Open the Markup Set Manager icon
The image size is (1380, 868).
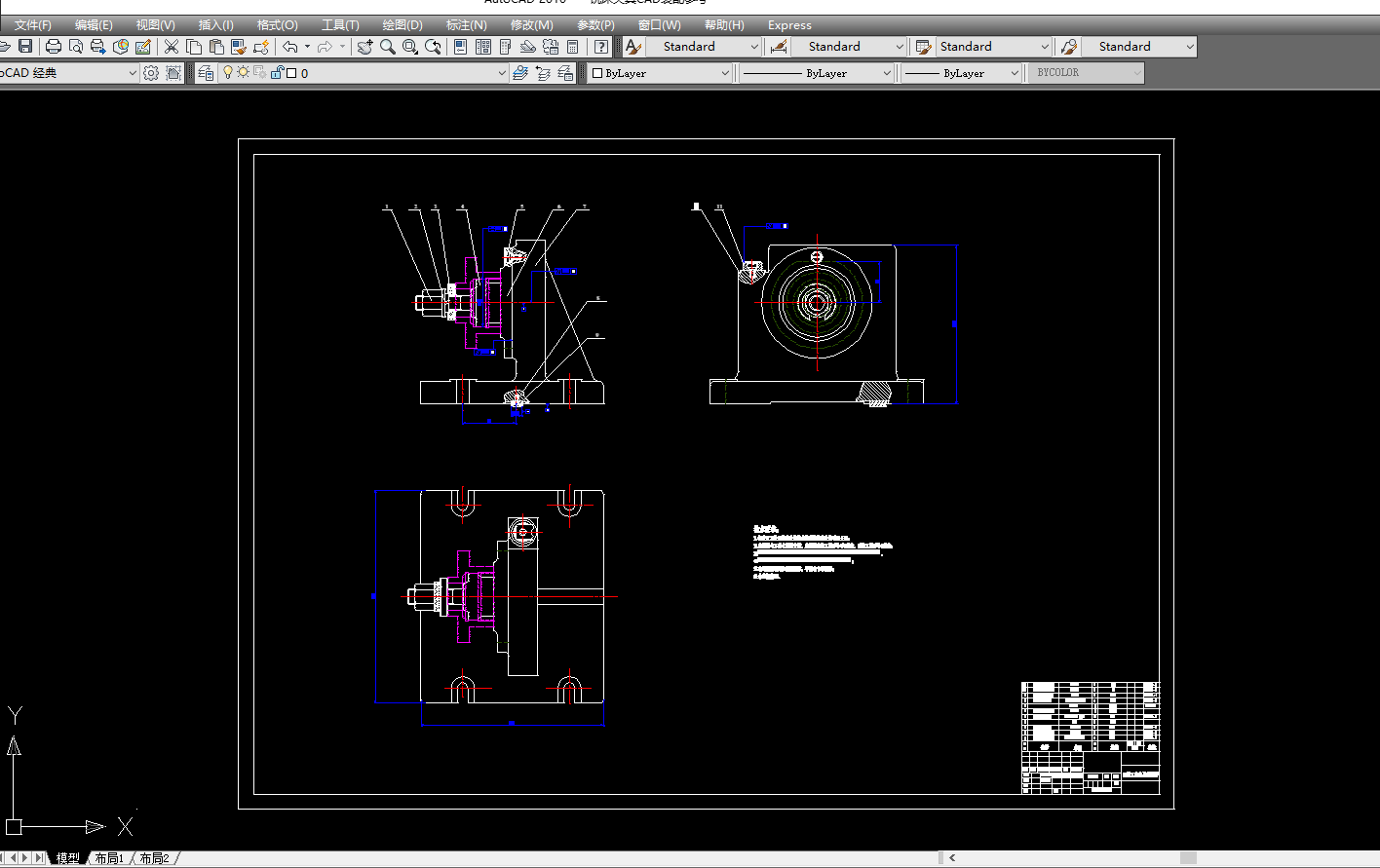point(551,46)
